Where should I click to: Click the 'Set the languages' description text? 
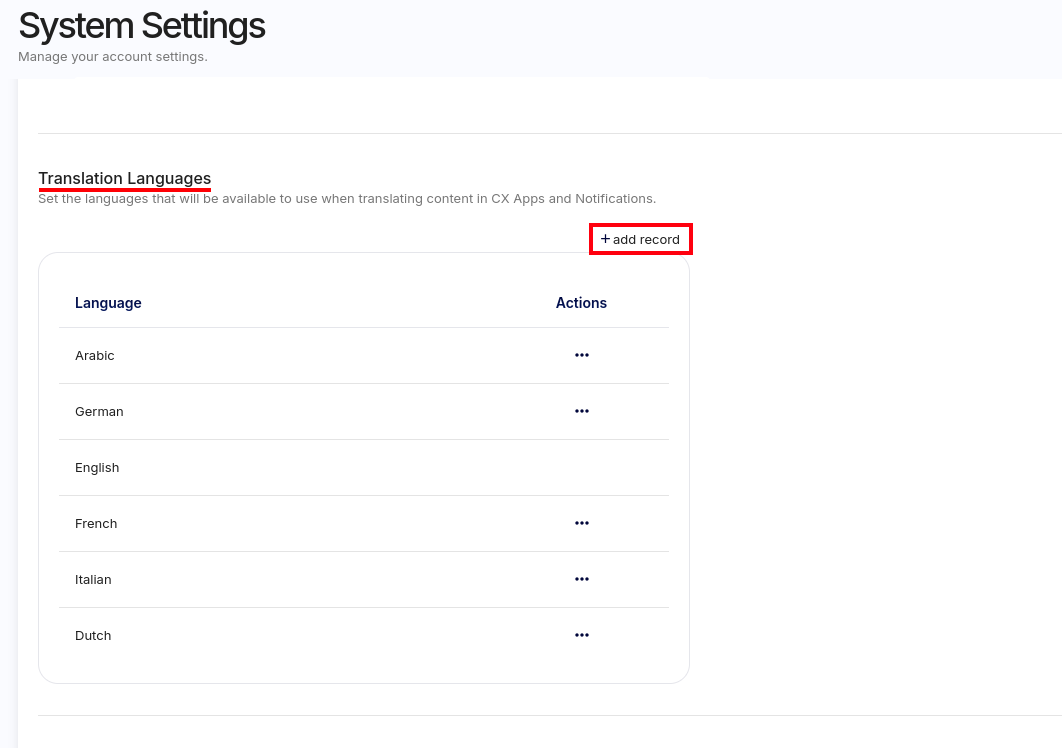[x=347, y=199]
